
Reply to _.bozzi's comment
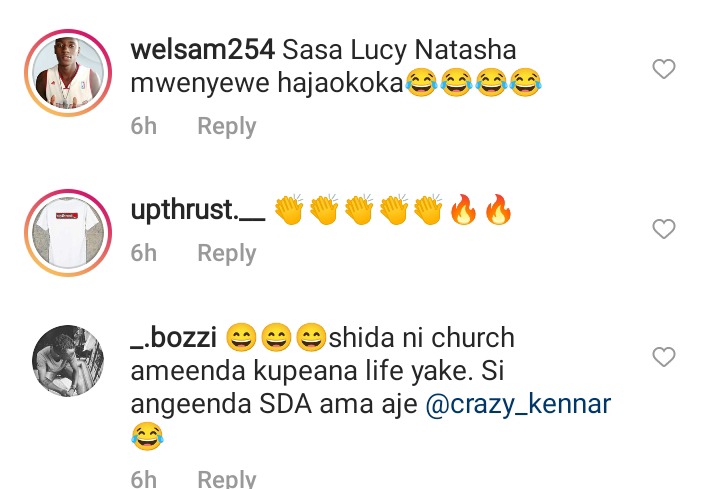(227, 478)
